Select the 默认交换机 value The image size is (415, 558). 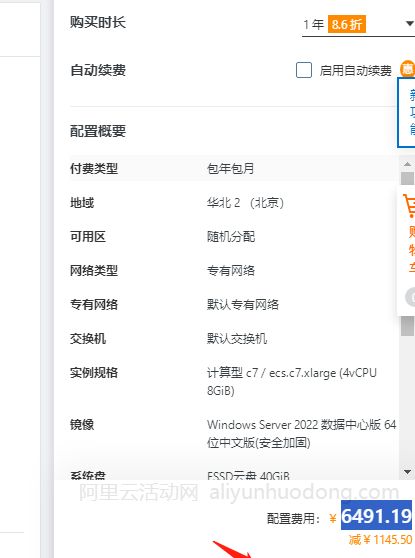[237, 338]
